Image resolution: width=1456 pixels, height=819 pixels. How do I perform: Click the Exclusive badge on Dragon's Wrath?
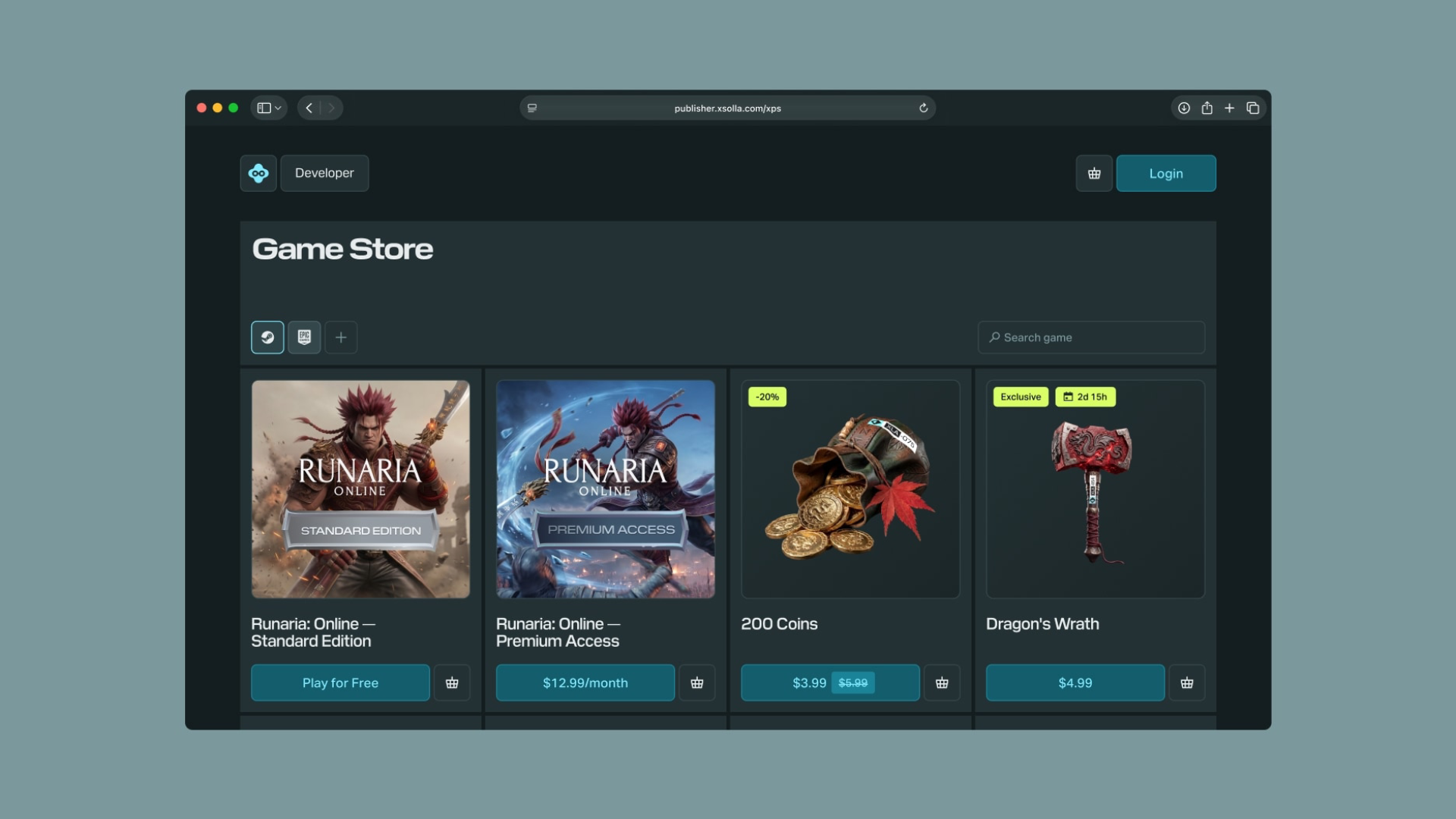coord(1021,397)
